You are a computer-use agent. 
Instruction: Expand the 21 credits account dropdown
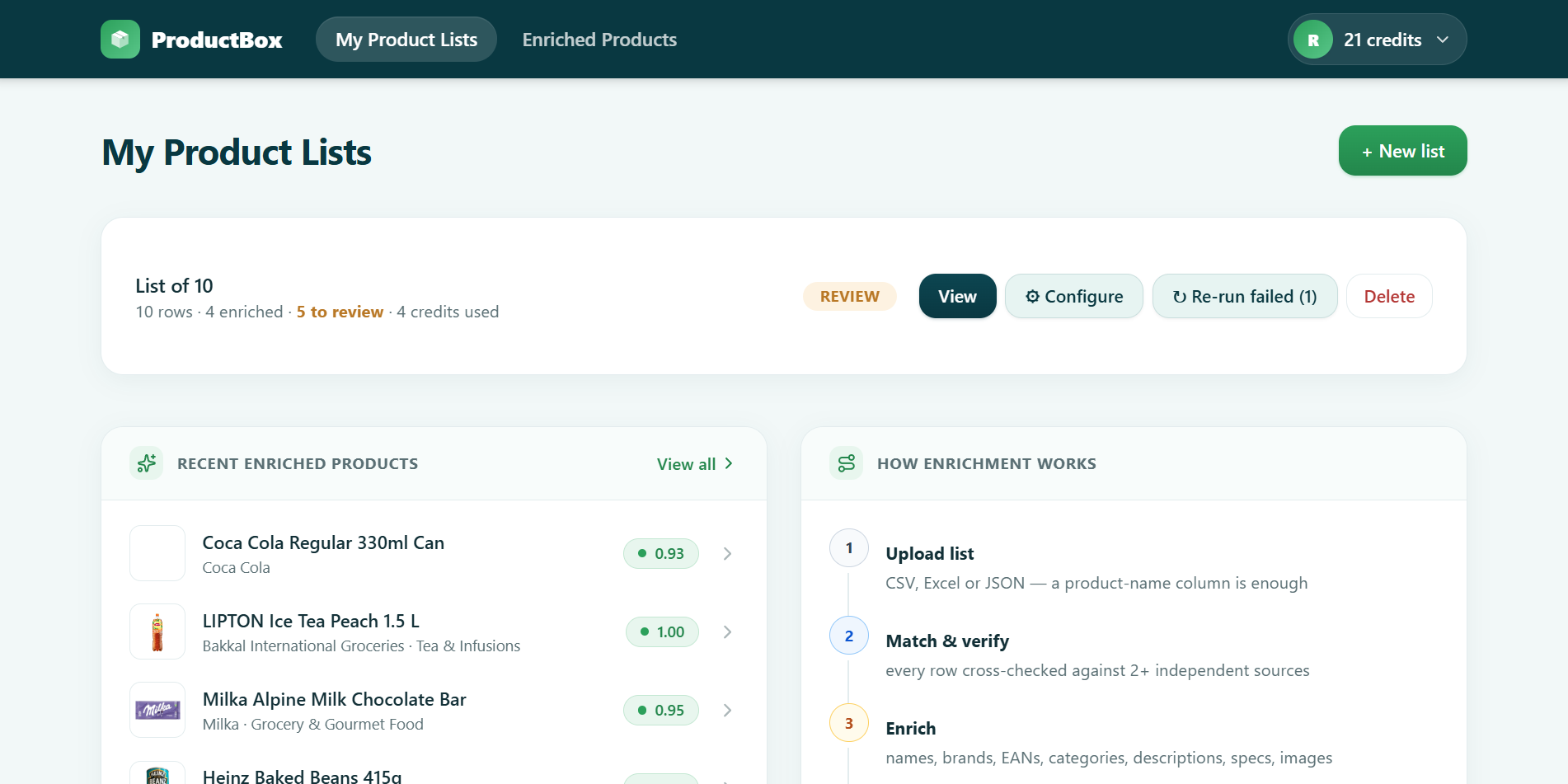click(x=1378, y=40)
